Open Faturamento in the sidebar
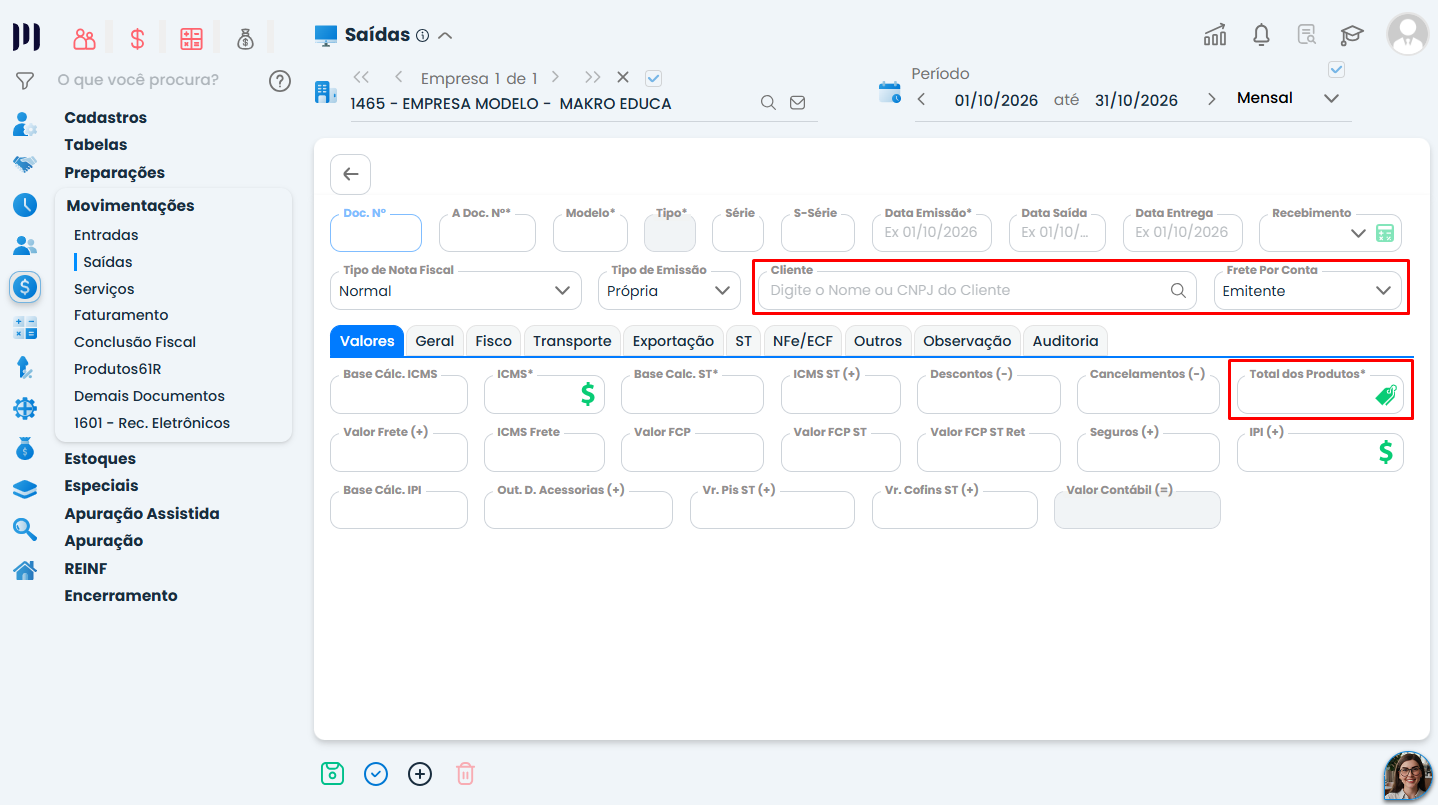Screen dimensions: 1438x805 [x=121, y=315]
